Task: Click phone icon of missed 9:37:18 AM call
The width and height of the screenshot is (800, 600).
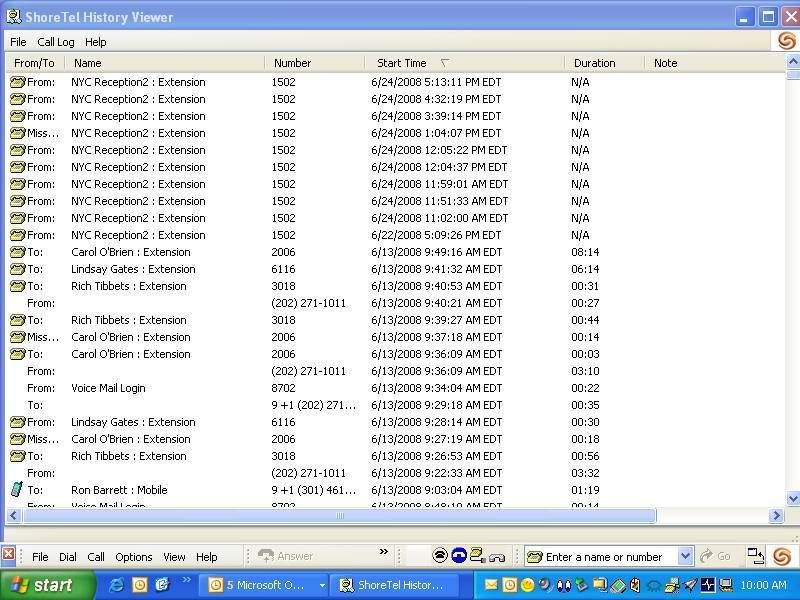Action: click(17, 337)
